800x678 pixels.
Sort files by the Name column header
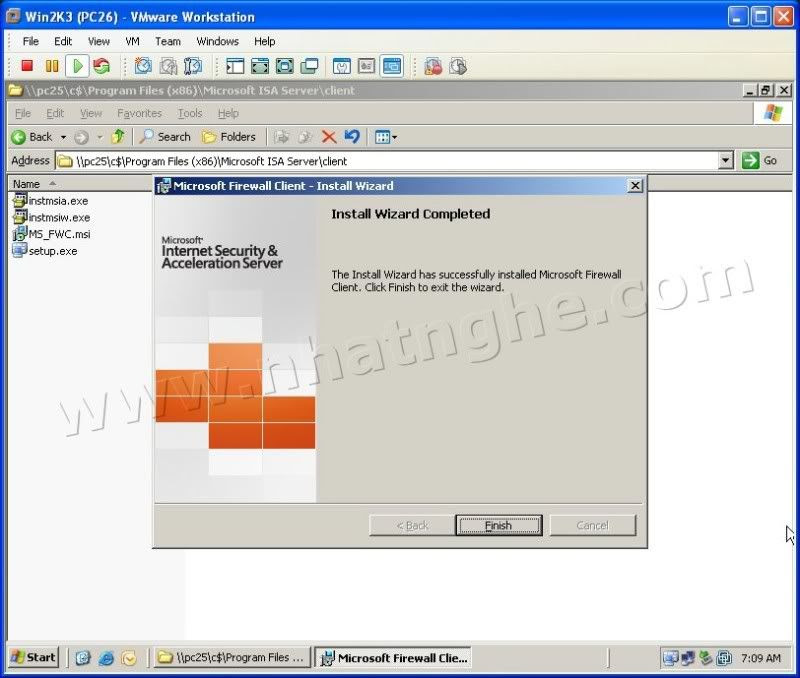point(79,184)
